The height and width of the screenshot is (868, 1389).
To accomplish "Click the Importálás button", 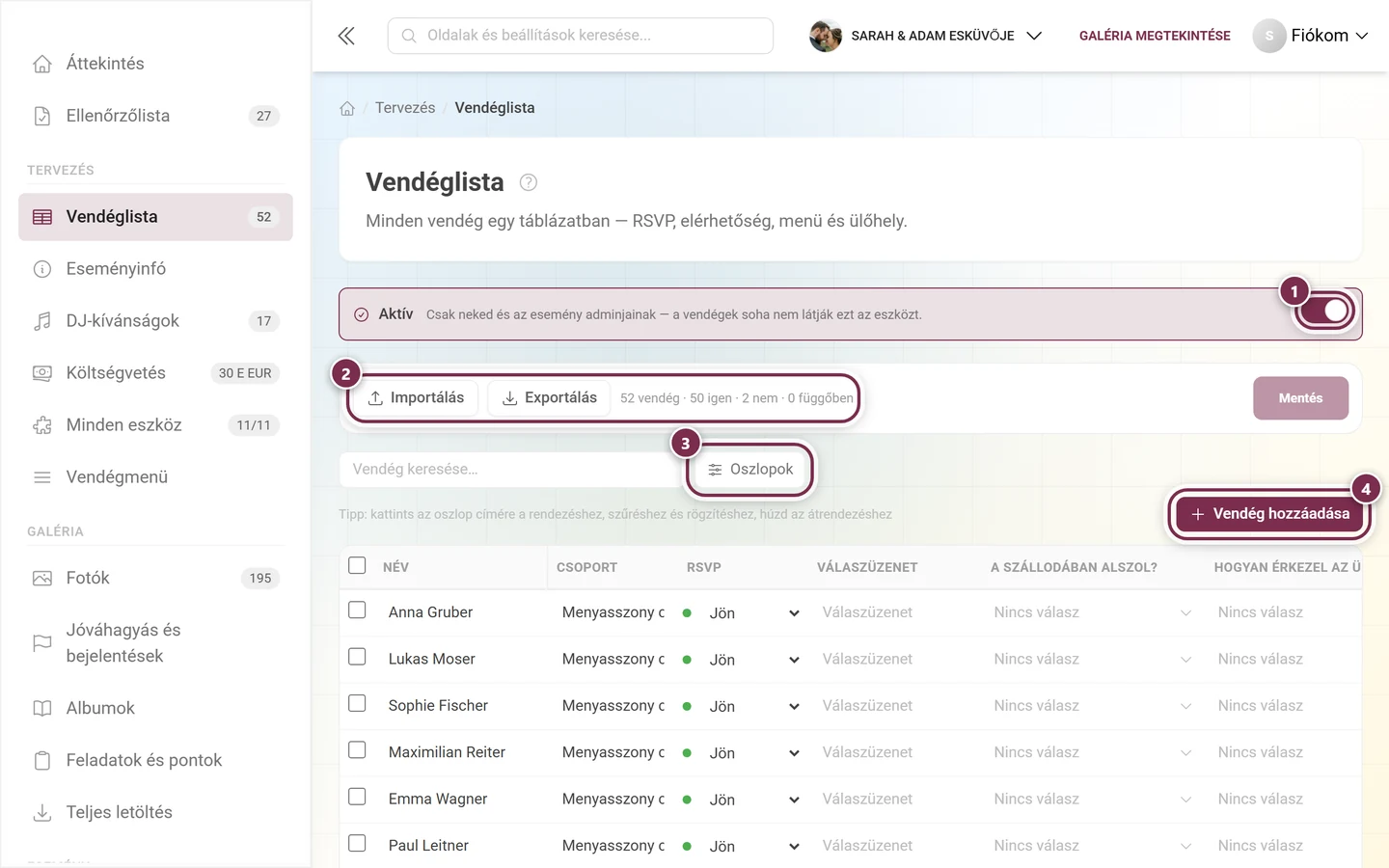I will coord(416,398).
